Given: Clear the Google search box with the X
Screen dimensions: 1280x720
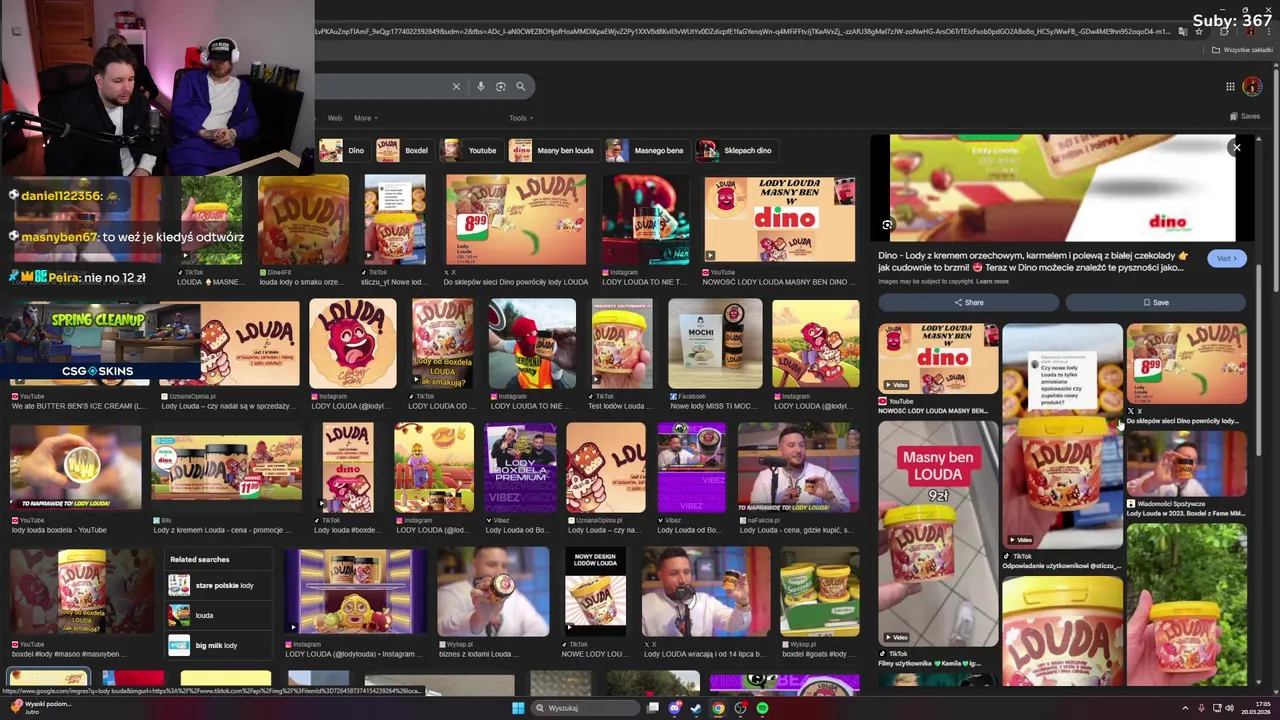Looking at the screenshot, I should pos(456,86).
